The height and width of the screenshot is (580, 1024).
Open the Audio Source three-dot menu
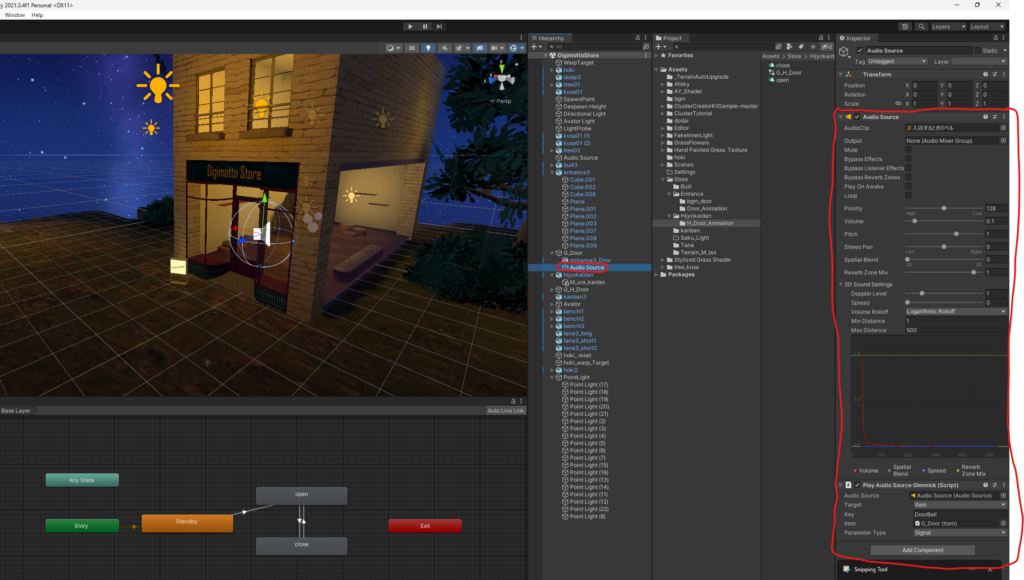coord(1003,117)
